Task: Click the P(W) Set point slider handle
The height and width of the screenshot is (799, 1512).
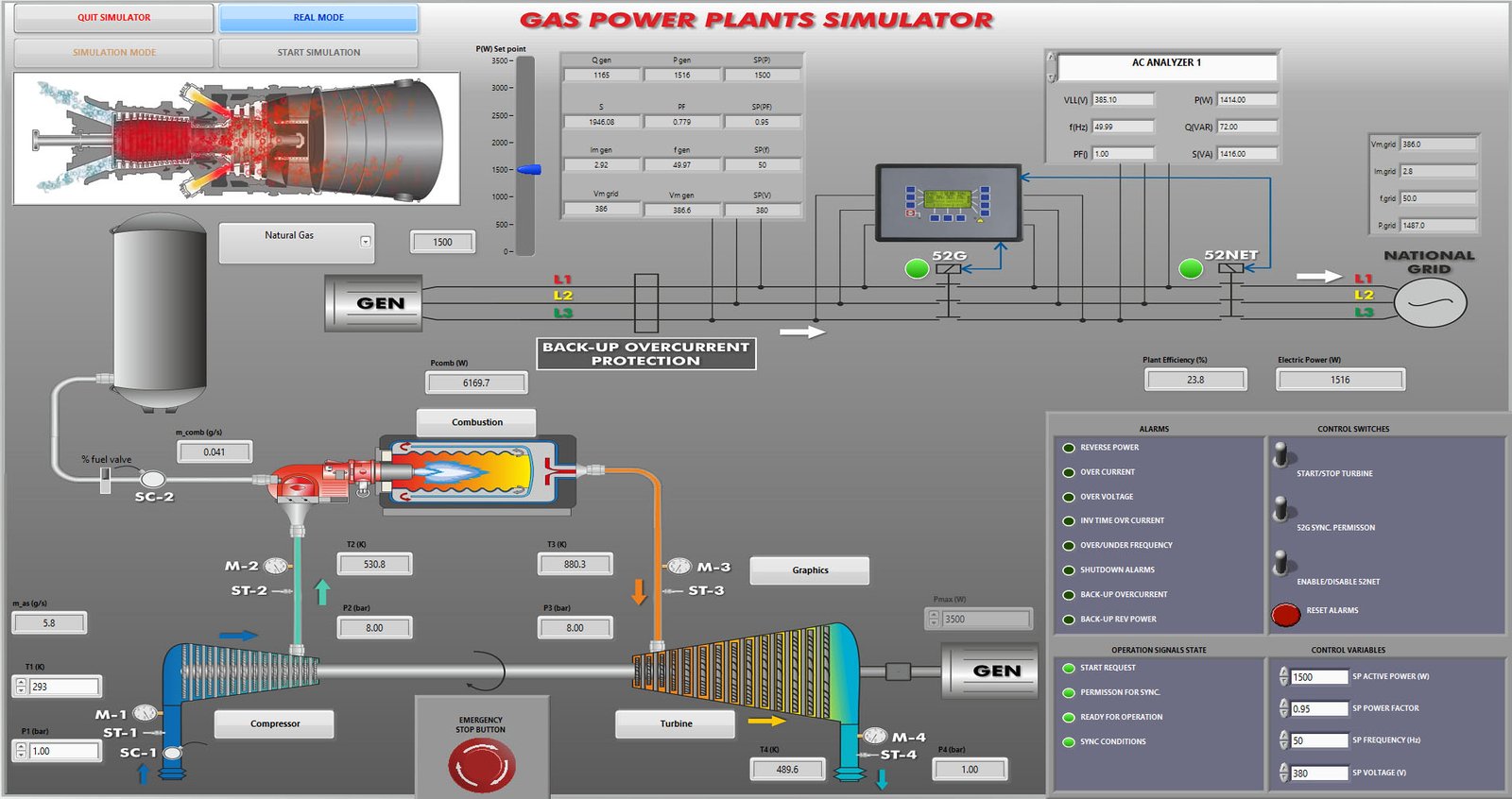Action: pyautogui.click(x=529, y=170)
